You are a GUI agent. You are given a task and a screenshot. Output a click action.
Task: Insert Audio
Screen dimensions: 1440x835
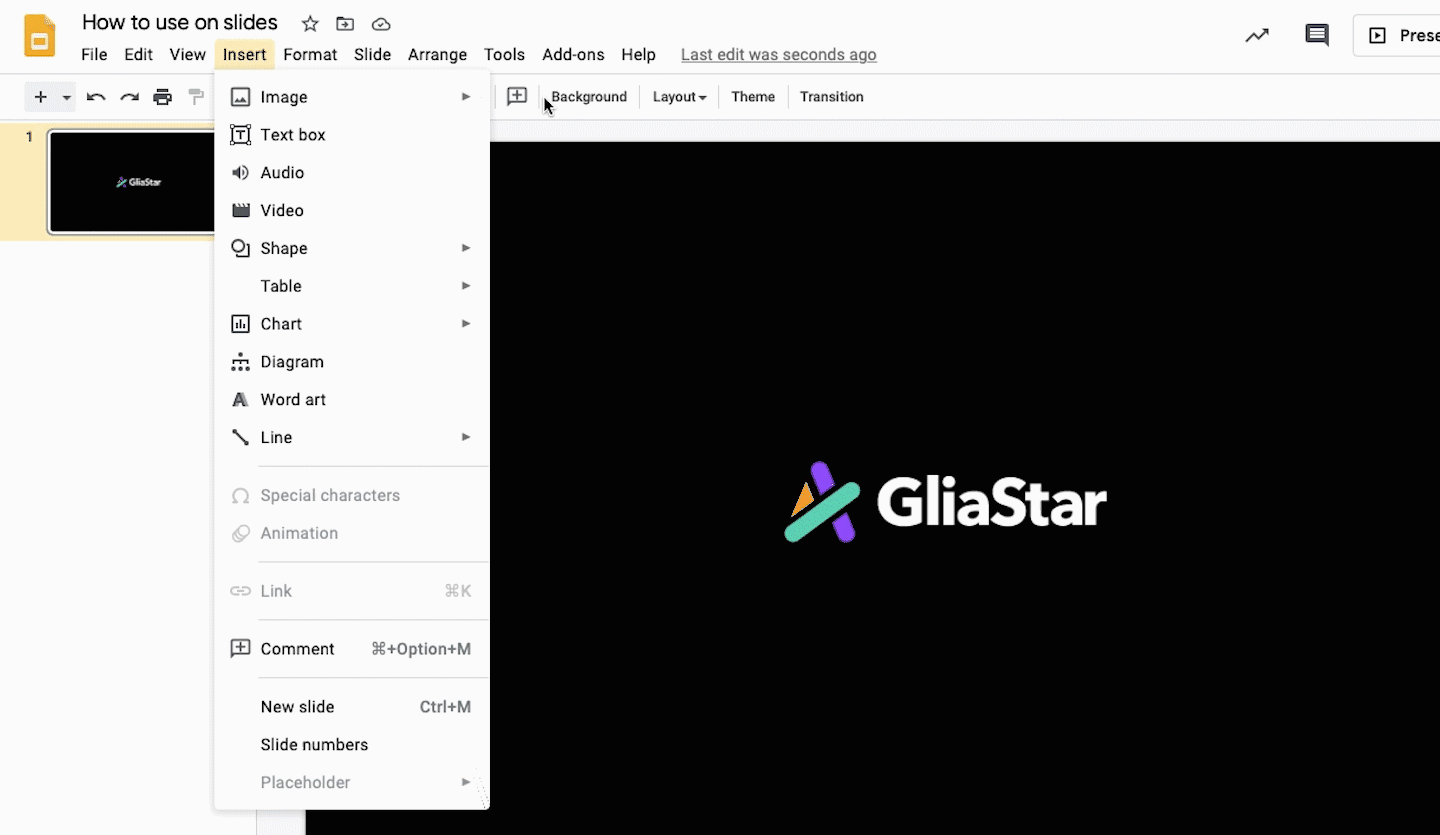(x=352, y=173)
